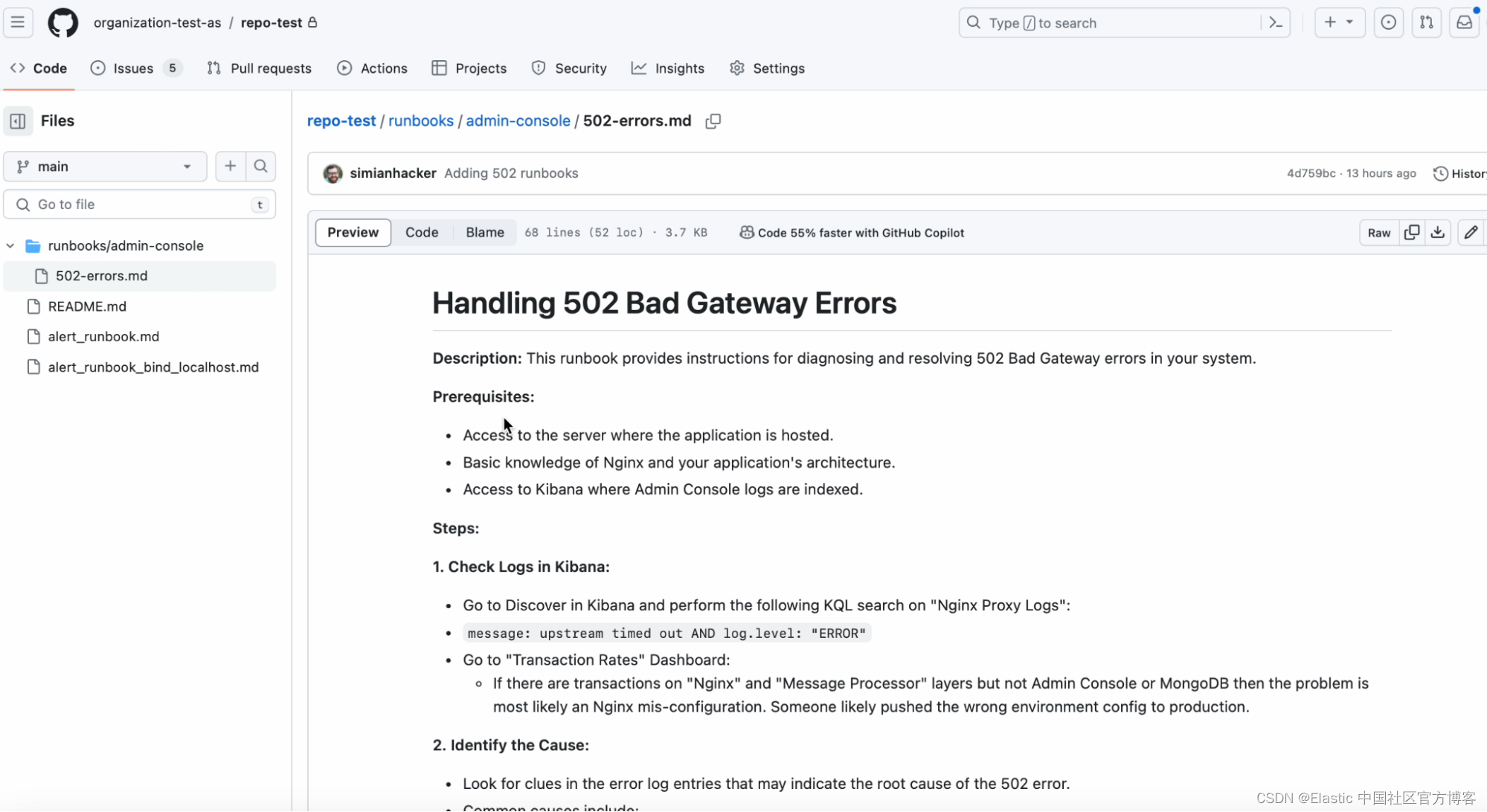Switch to the Blame view
The height and width of the screenshot is (812, 1487).
[x=484, y=233]
